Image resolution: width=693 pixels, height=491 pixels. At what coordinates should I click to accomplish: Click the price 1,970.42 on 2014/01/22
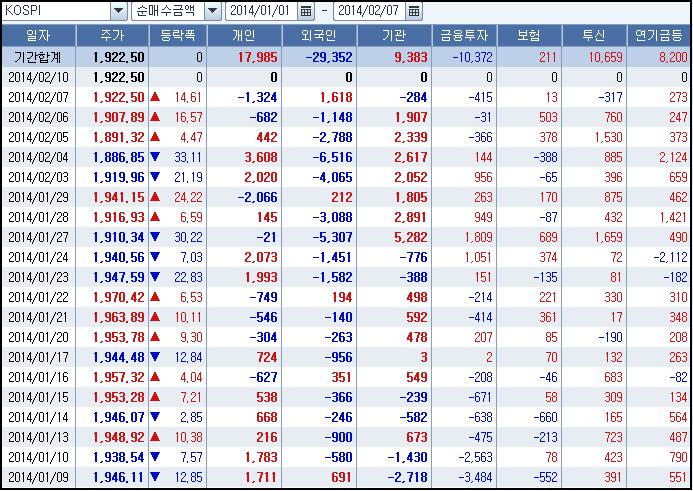118,297
